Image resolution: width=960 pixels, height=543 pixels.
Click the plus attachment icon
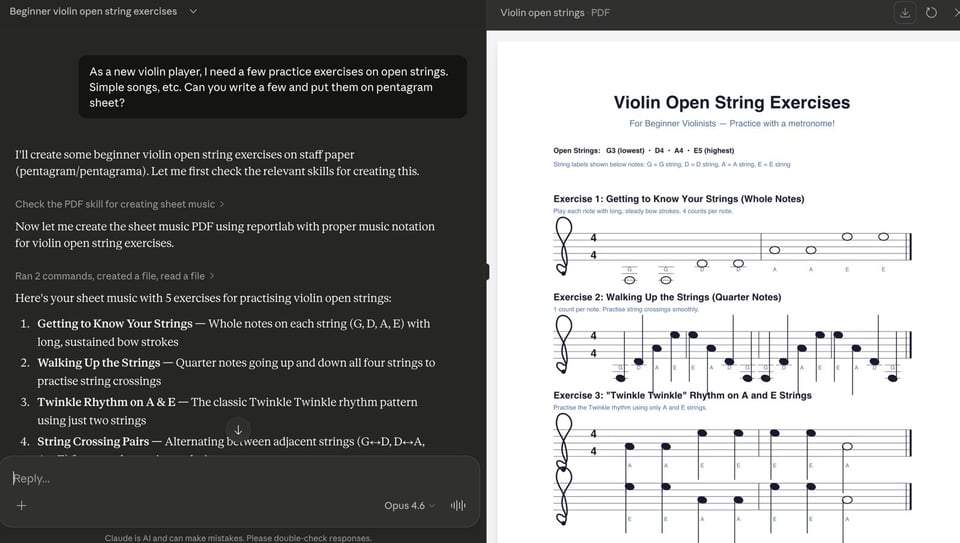[x=21, y=505]
